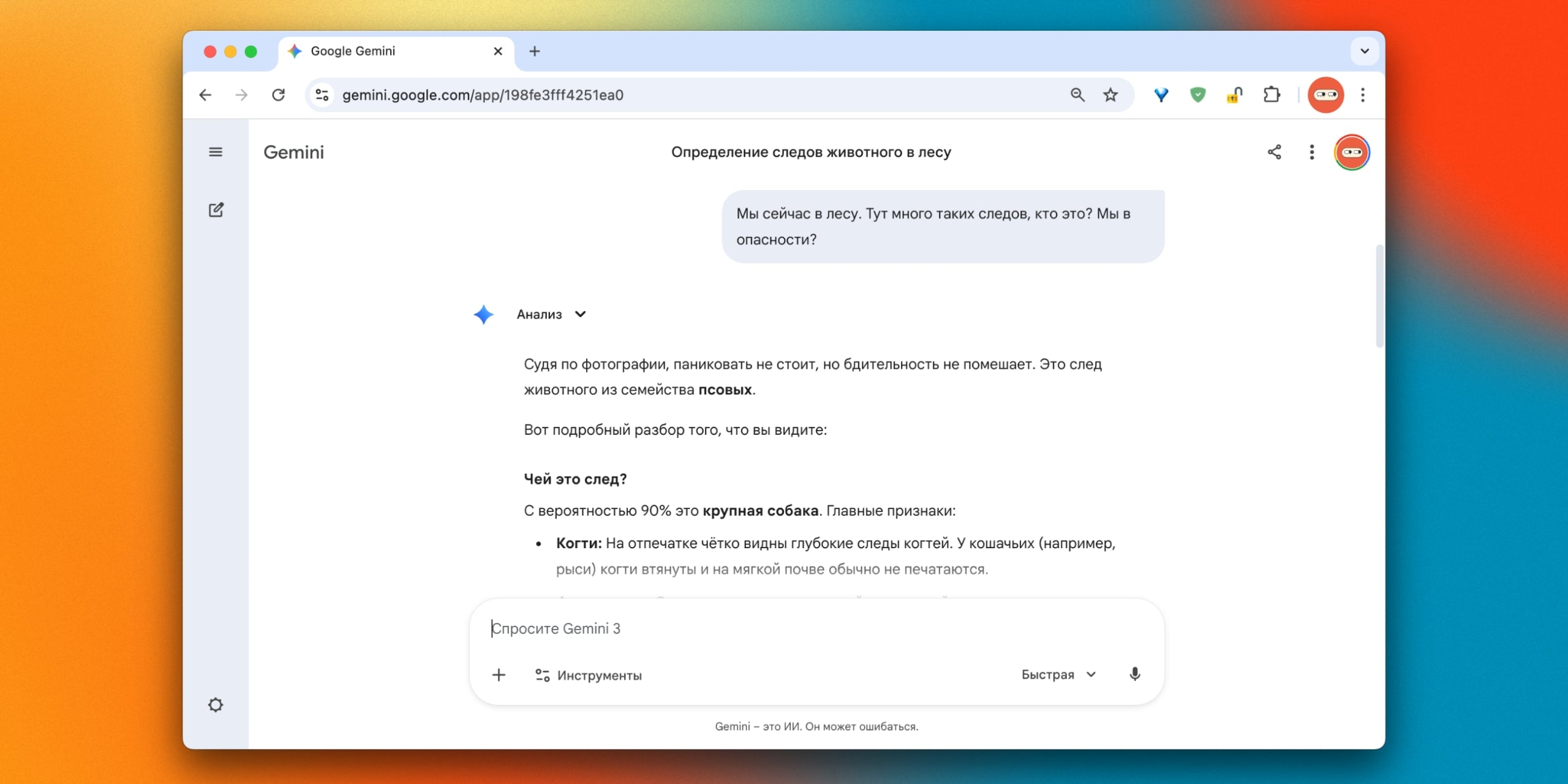Open the Google account avatar in Gemini header
The image size is (1568, 784).
1352,152
